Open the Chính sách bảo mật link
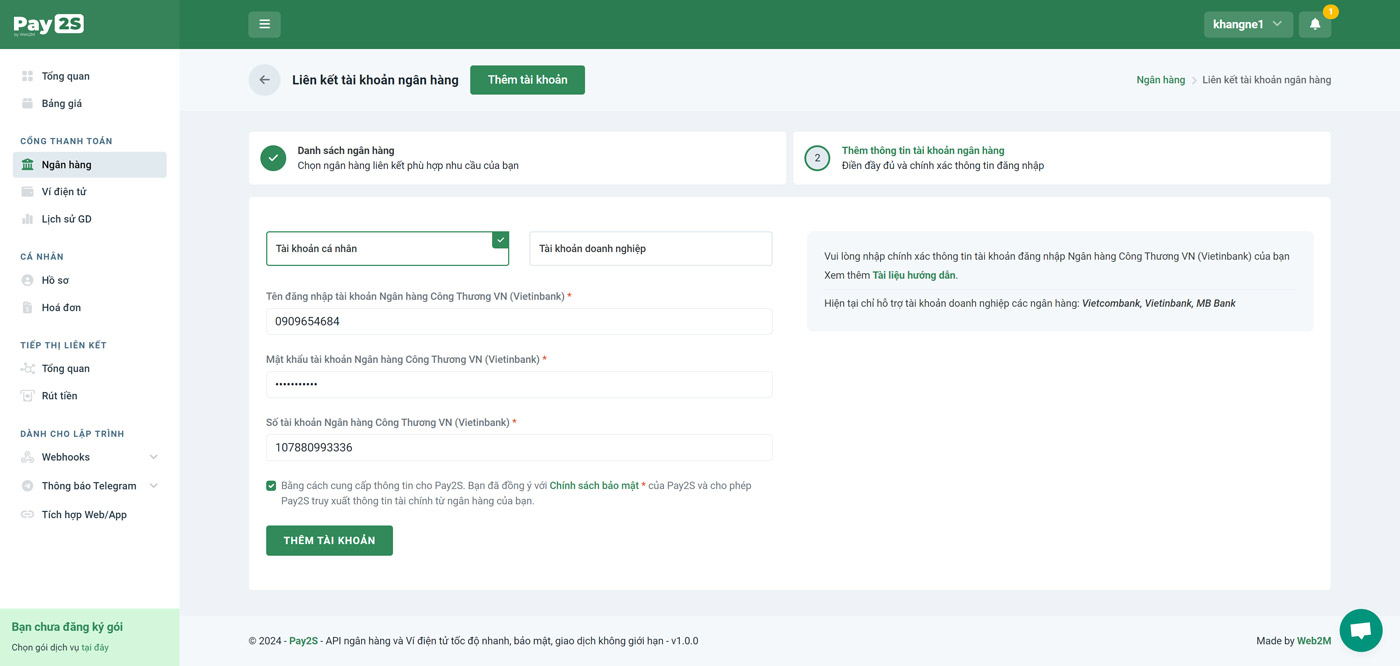Image resolution: width=1400 pixels, height=666 pixels. pyautogui.click(x=594, y=486)
